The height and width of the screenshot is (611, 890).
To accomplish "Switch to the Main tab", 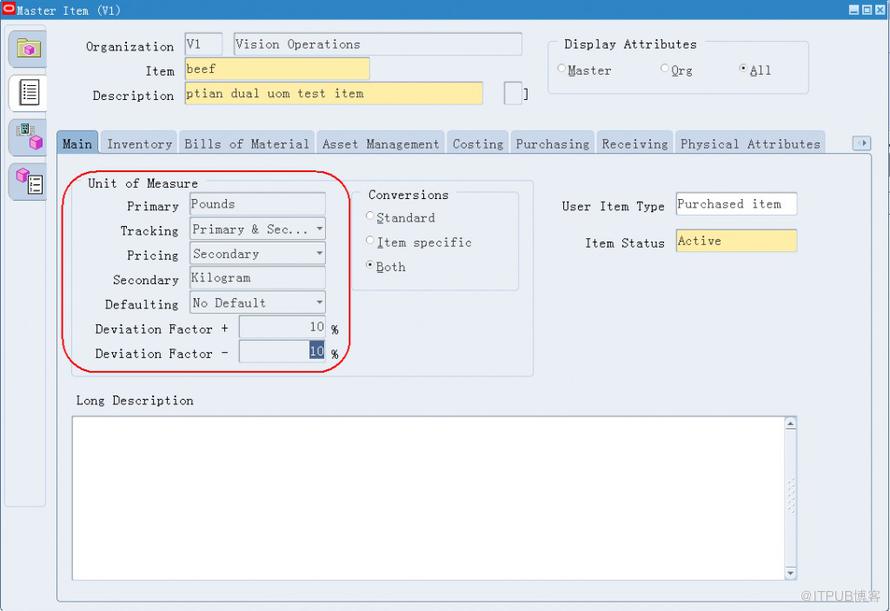I will [x=77, y=144].
